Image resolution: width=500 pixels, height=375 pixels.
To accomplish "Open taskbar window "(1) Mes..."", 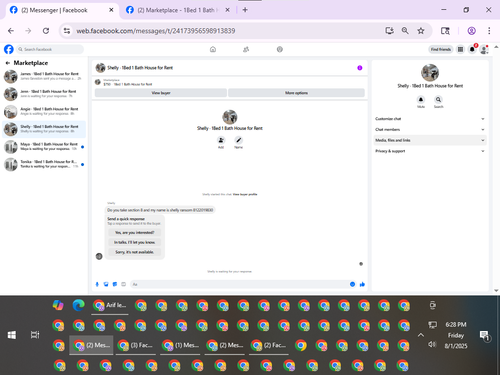I will 180,345.
